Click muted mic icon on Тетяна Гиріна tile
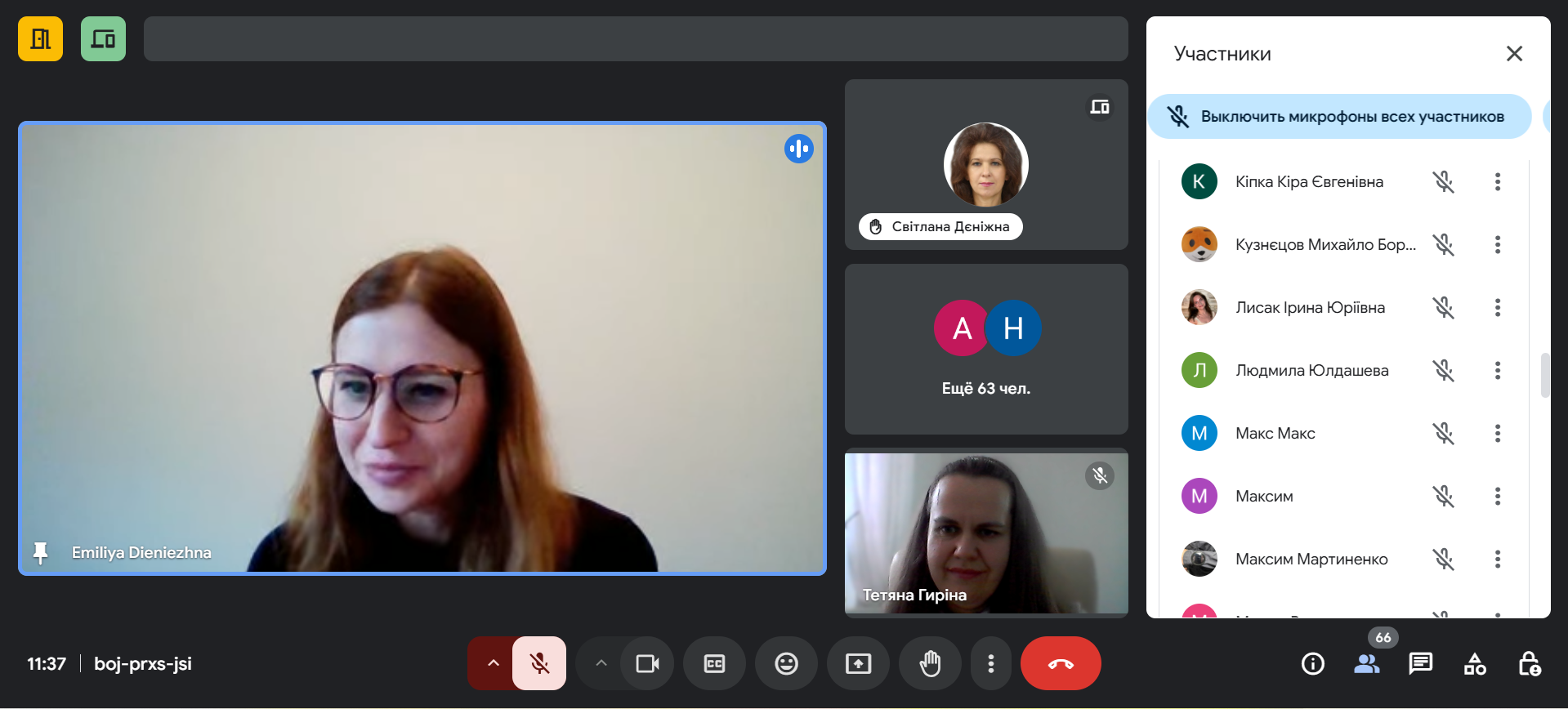The height and width of the screenshot is (709, 1568). coord(1100,475)
